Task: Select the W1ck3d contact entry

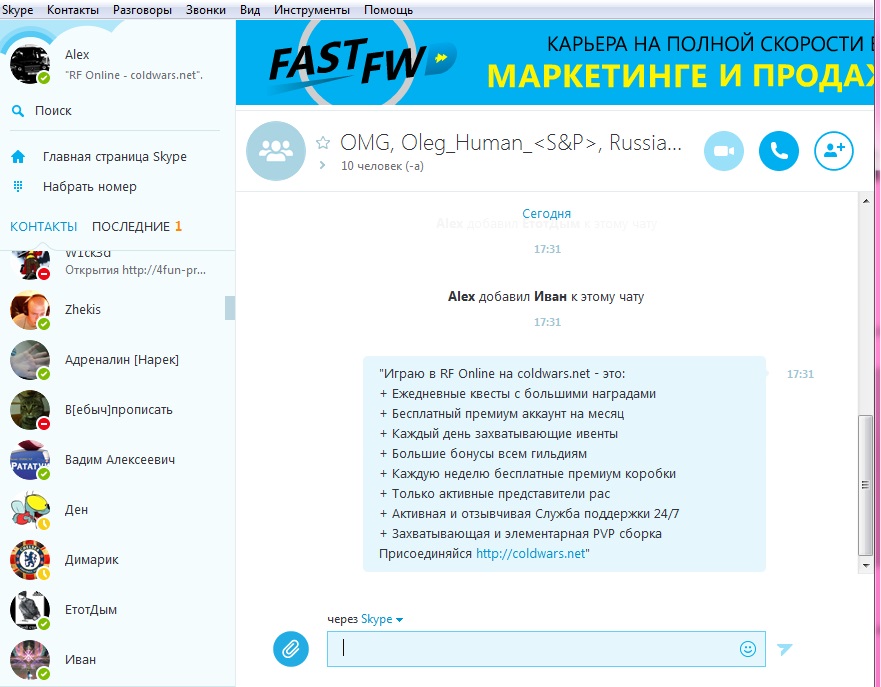Action: click(x=117, y=265)
